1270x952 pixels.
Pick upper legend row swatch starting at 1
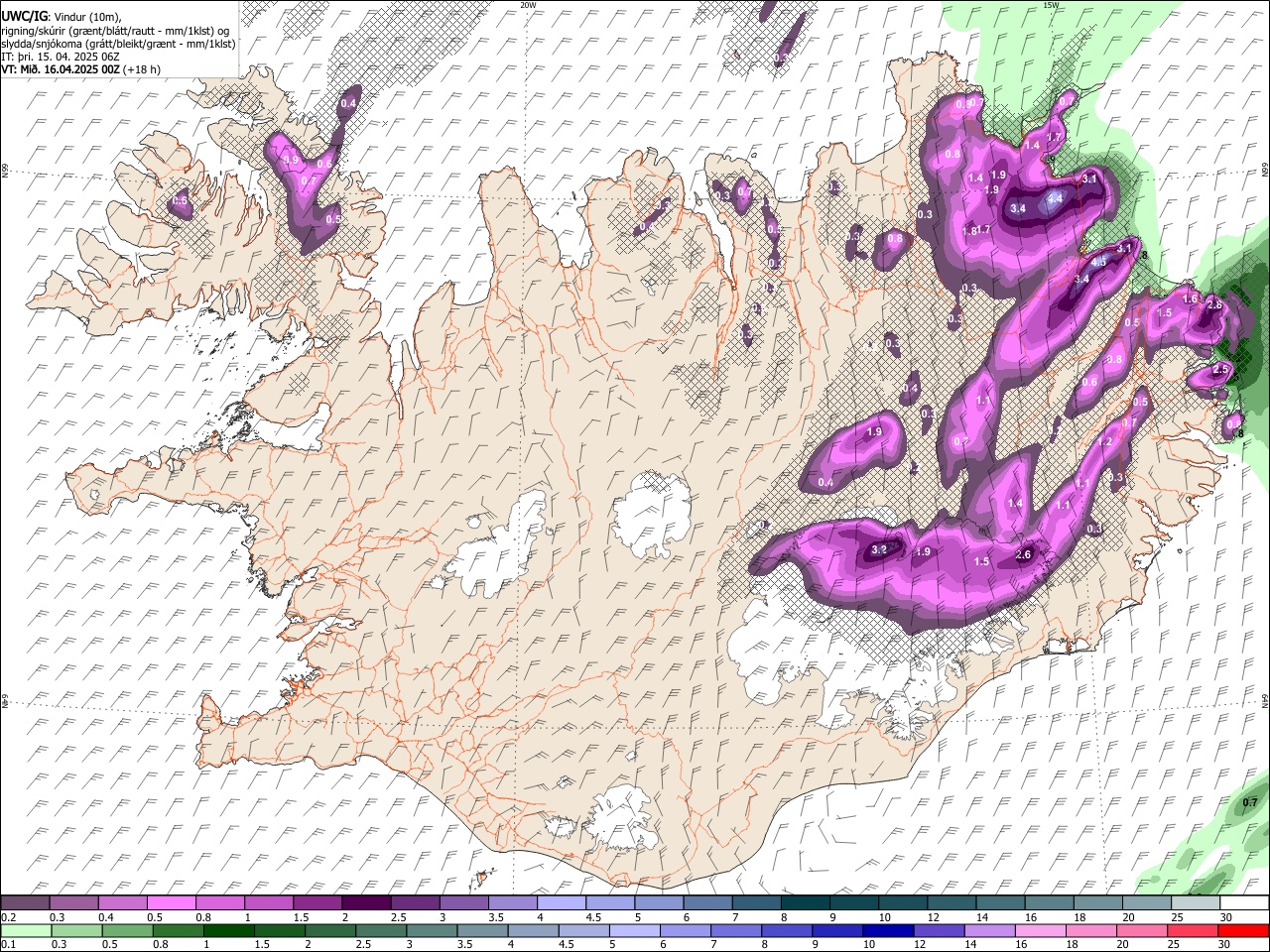click(x=269, y=903)
